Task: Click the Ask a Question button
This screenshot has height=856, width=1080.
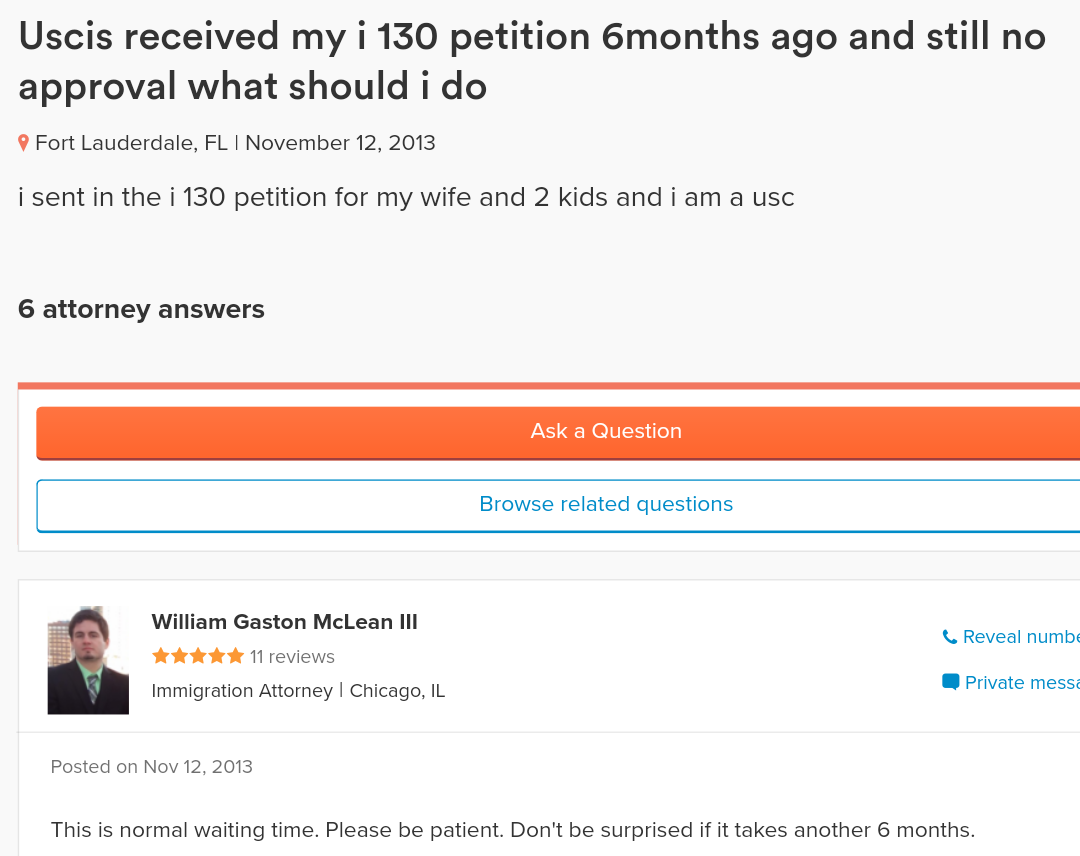Action: point(558,432)
